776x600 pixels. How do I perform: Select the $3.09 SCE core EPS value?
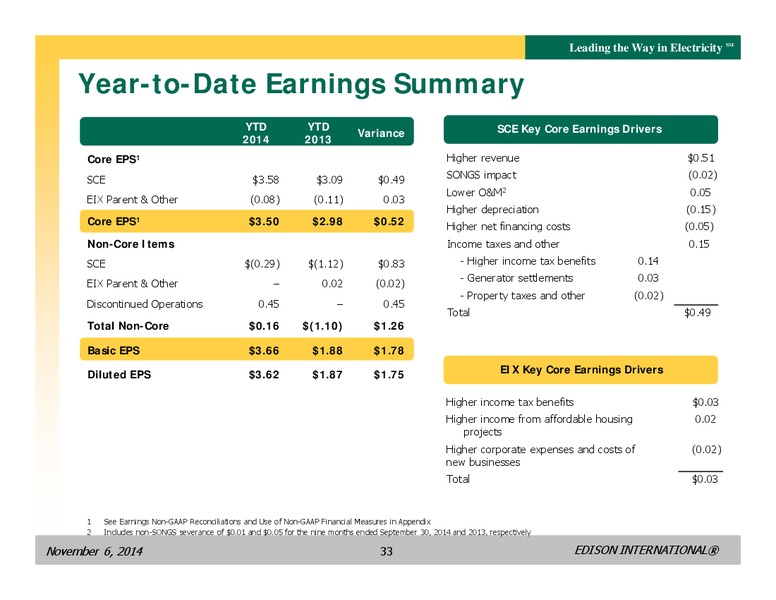click(329, 180)
